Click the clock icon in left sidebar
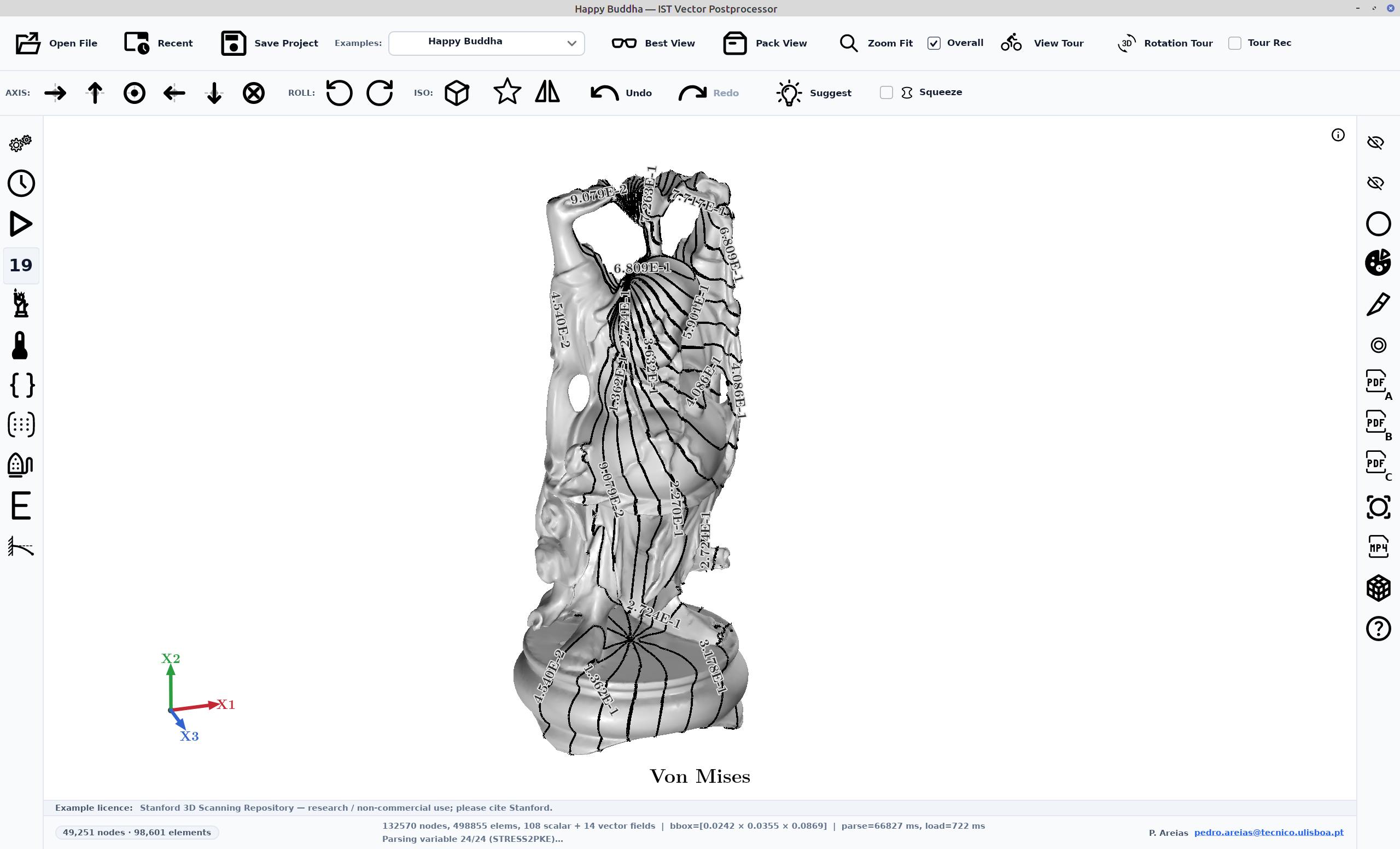Screen dimensions: 1400x849 tap(21, 184)
